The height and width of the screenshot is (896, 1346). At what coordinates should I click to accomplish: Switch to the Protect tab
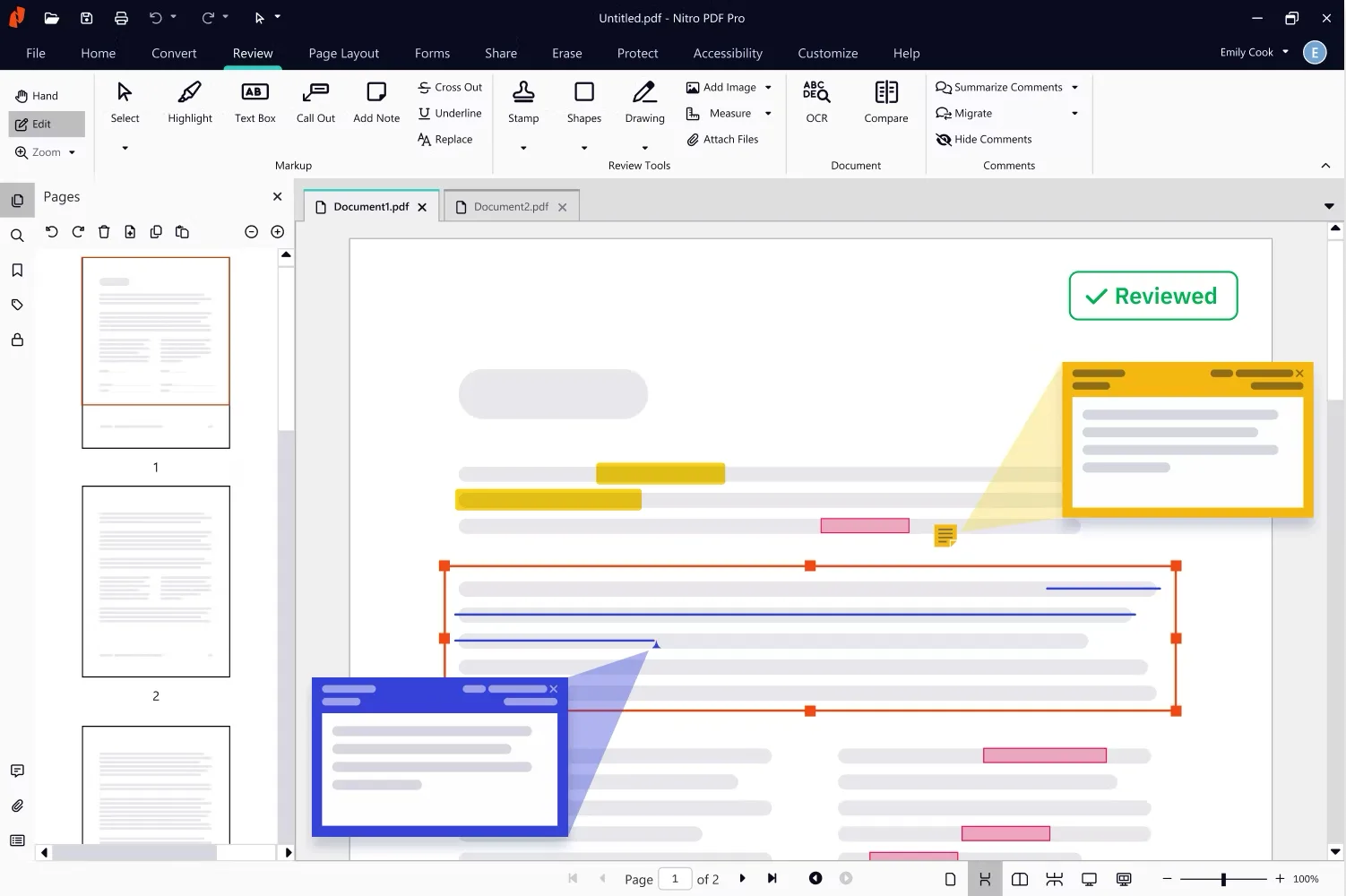[x=637, y=53]
